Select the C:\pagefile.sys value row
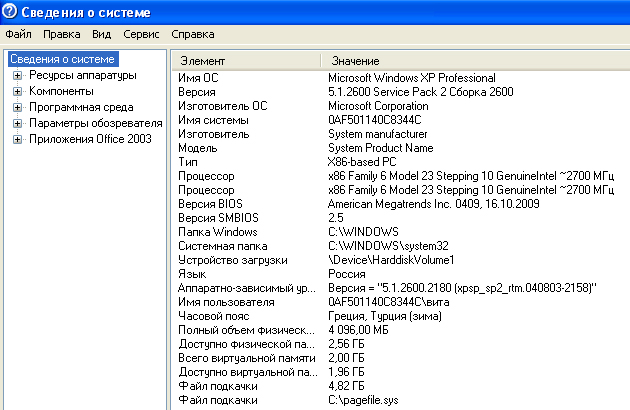Screen dimensions: 630x410 (363, 400)
